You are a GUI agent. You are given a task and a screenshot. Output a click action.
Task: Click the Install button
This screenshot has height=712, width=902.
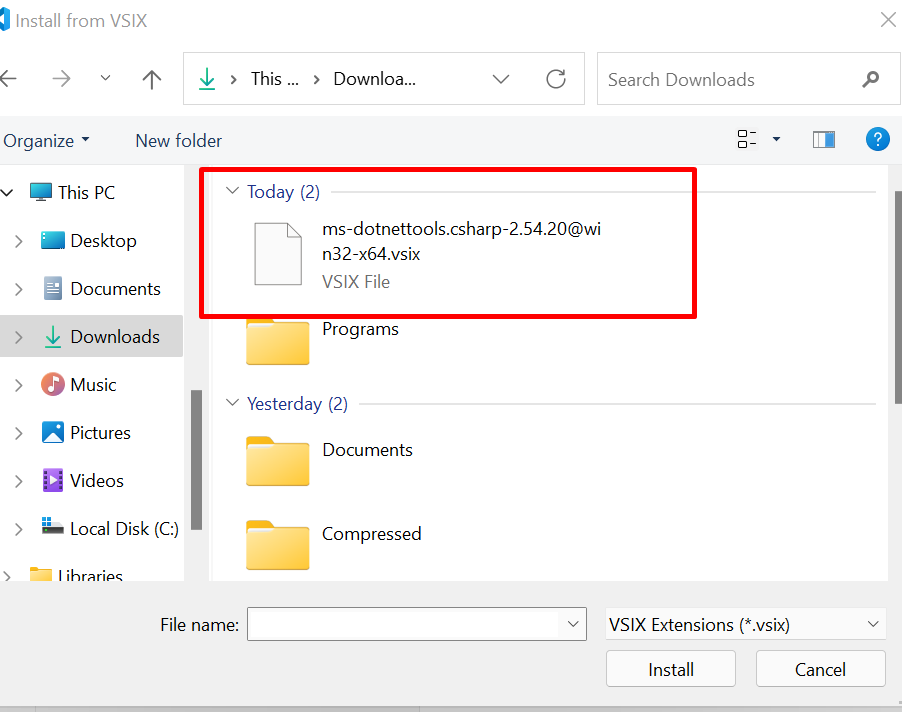pos(671,669)
